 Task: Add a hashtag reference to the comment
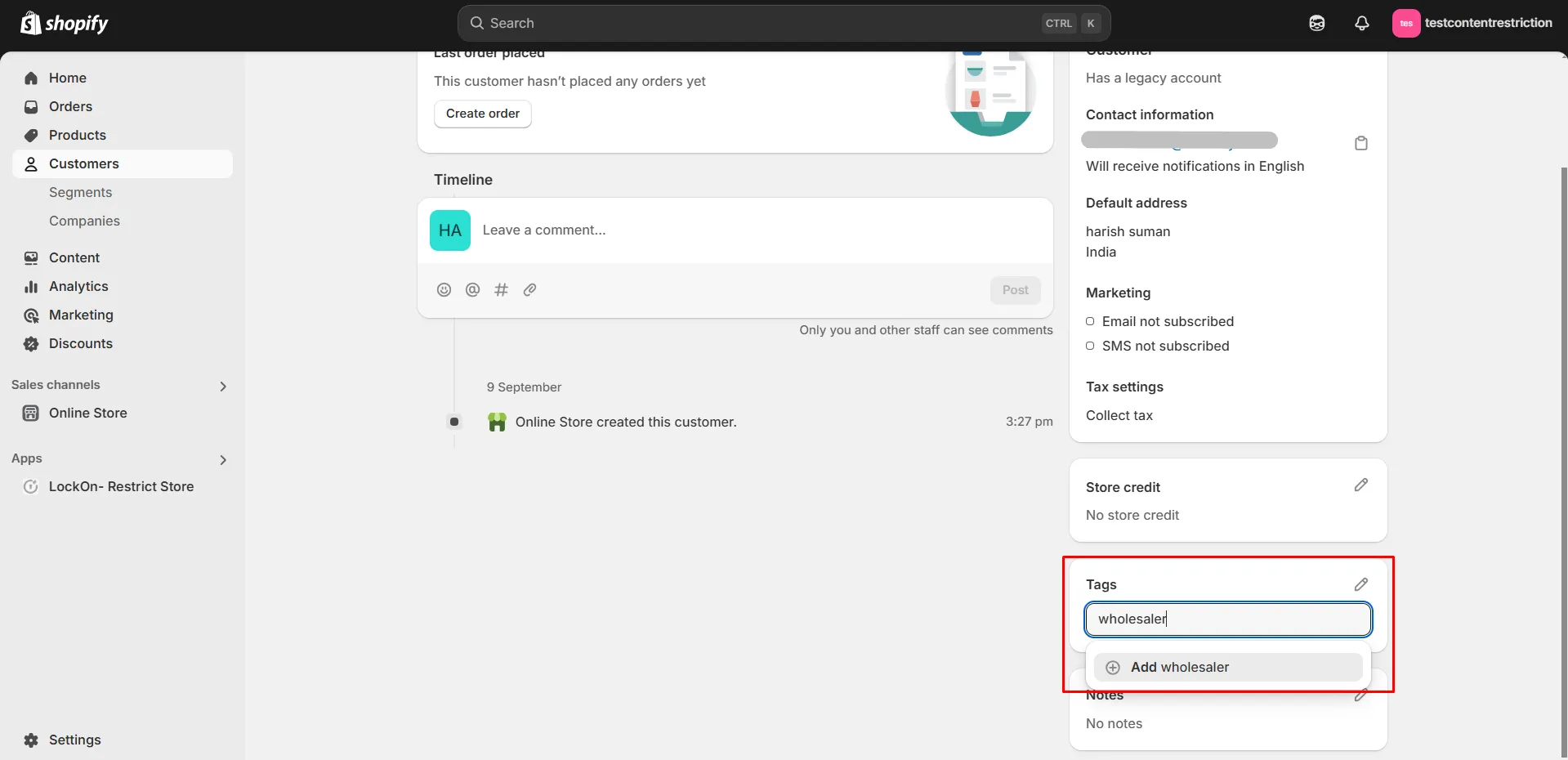click(501, 289)
